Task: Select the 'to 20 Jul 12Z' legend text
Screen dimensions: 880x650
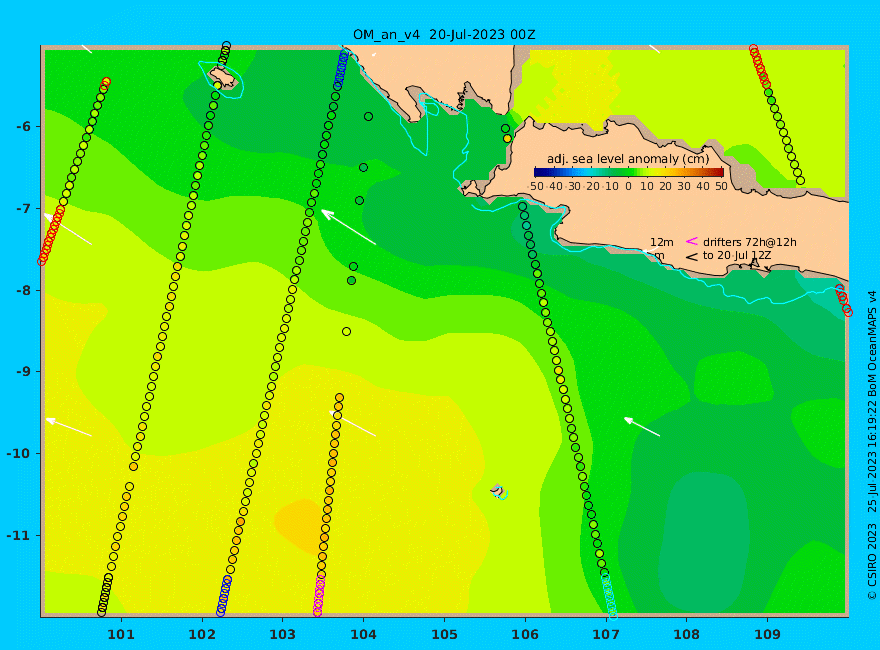Action: coord(737,255)
